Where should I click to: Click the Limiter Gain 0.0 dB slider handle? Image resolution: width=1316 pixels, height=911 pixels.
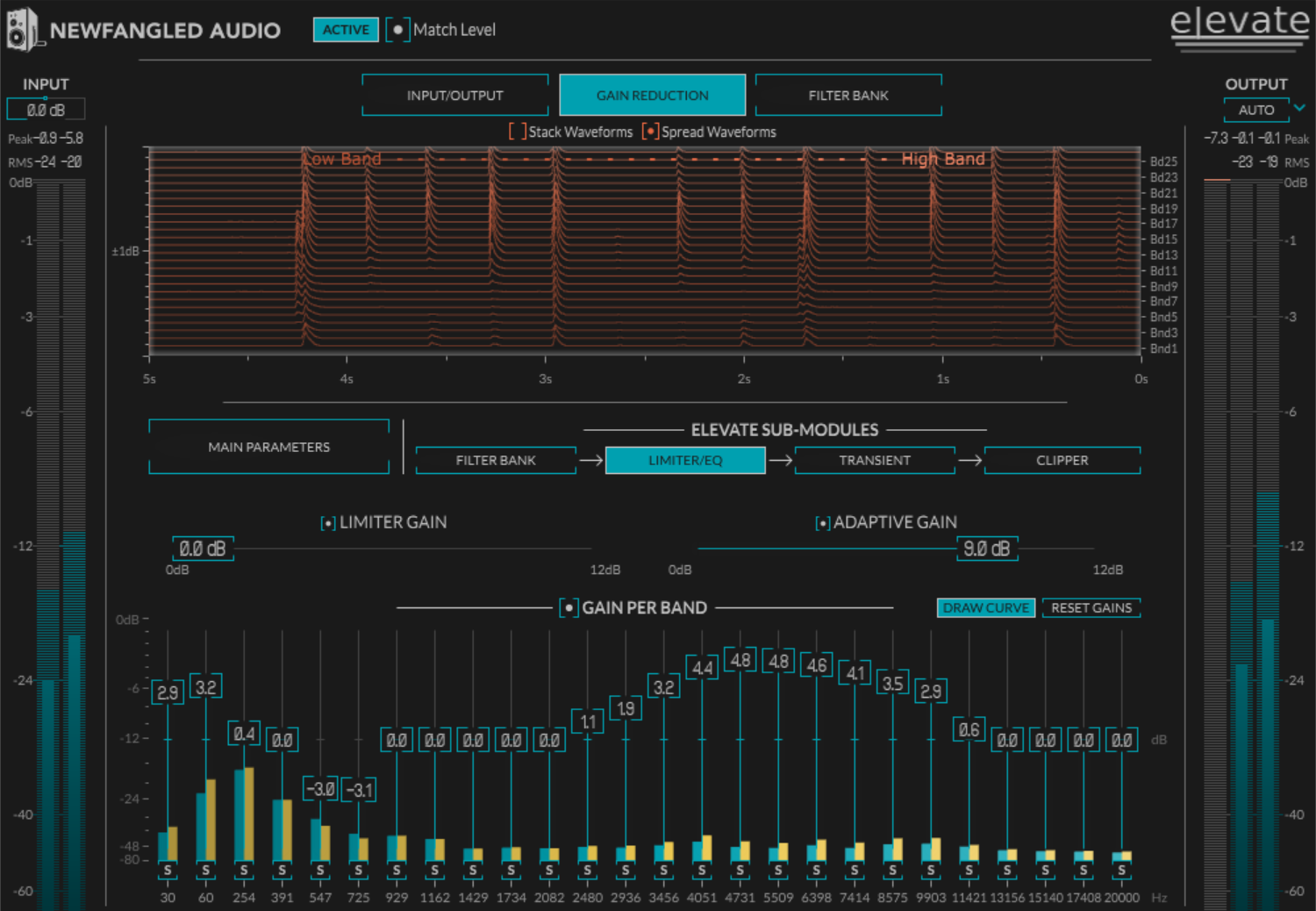click(203, 549)
